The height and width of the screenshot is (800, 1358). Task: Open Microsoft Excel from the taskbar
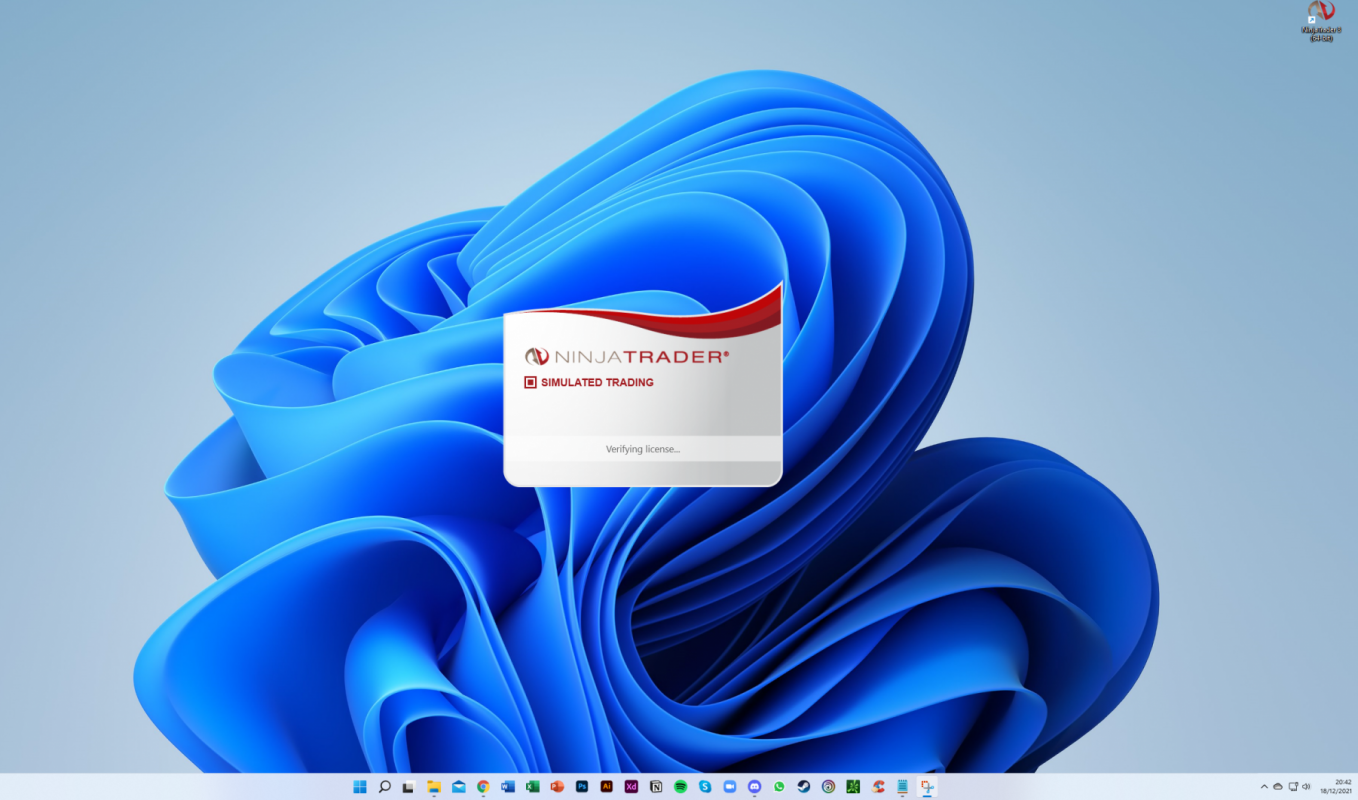(532, 787)
